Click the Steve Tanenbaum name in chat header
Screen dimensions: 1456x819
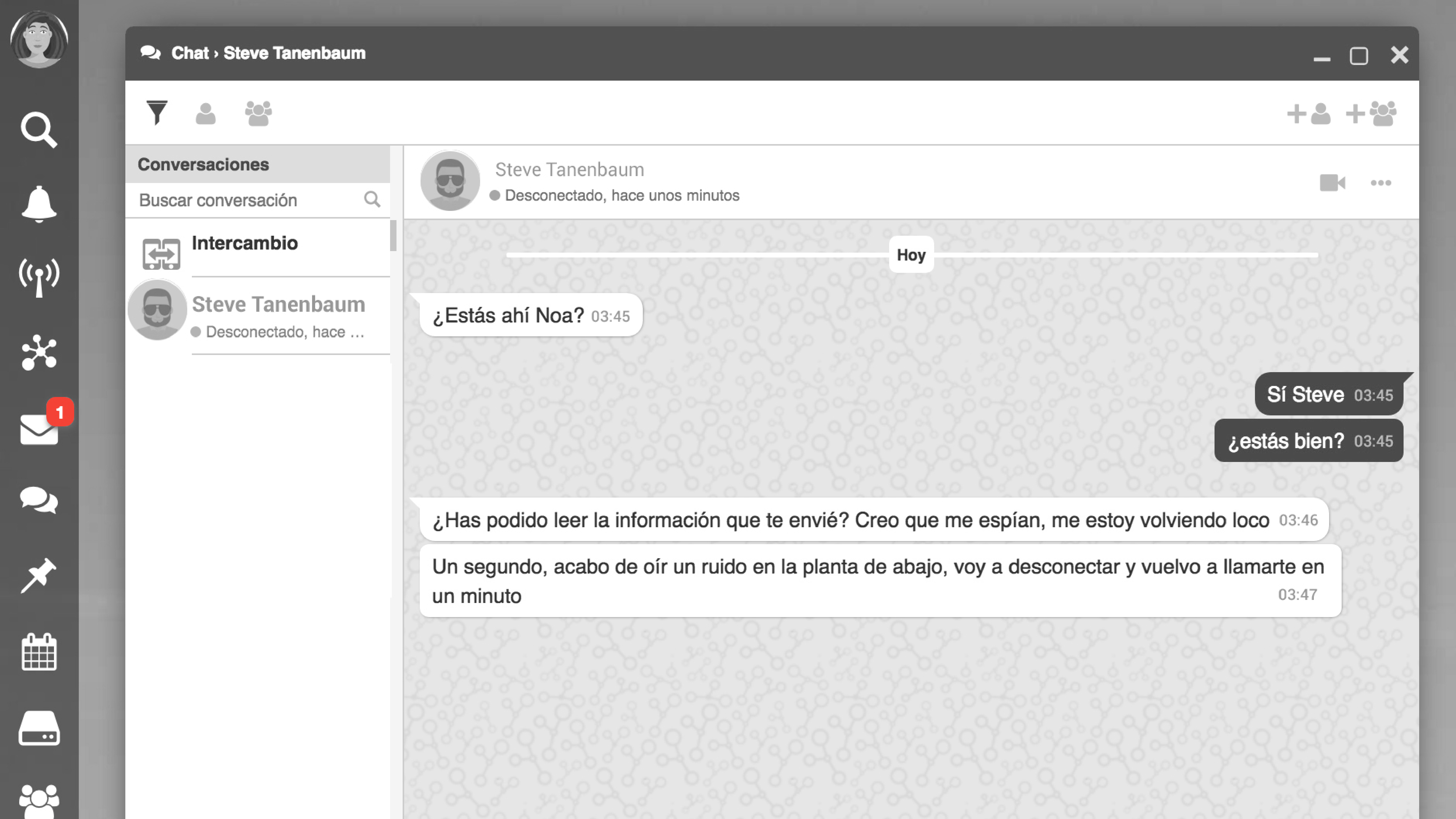coord(569,170)
